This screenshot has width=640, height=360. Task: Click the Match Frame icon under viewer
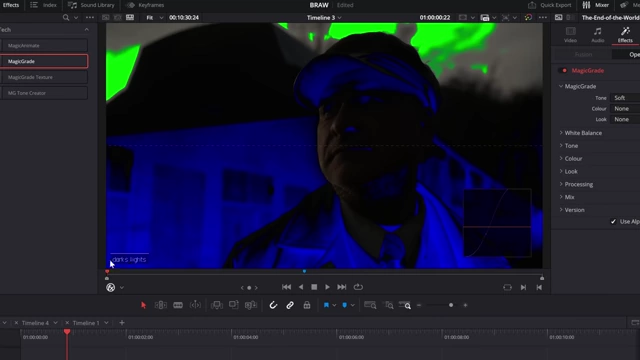(x=507, y=287)
